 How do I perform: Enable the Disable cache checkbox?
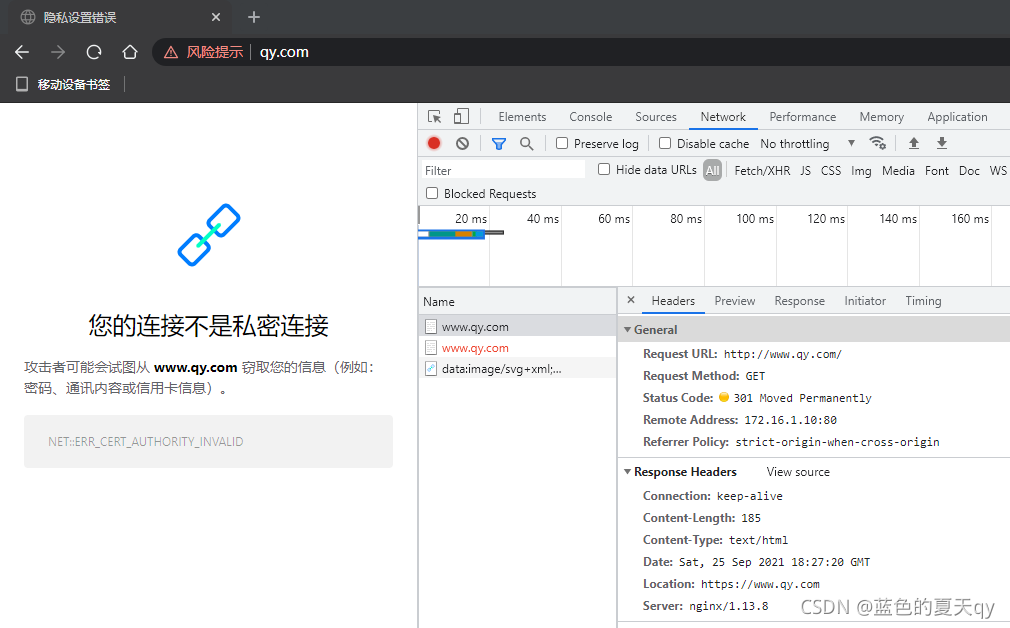pos(665,143)
